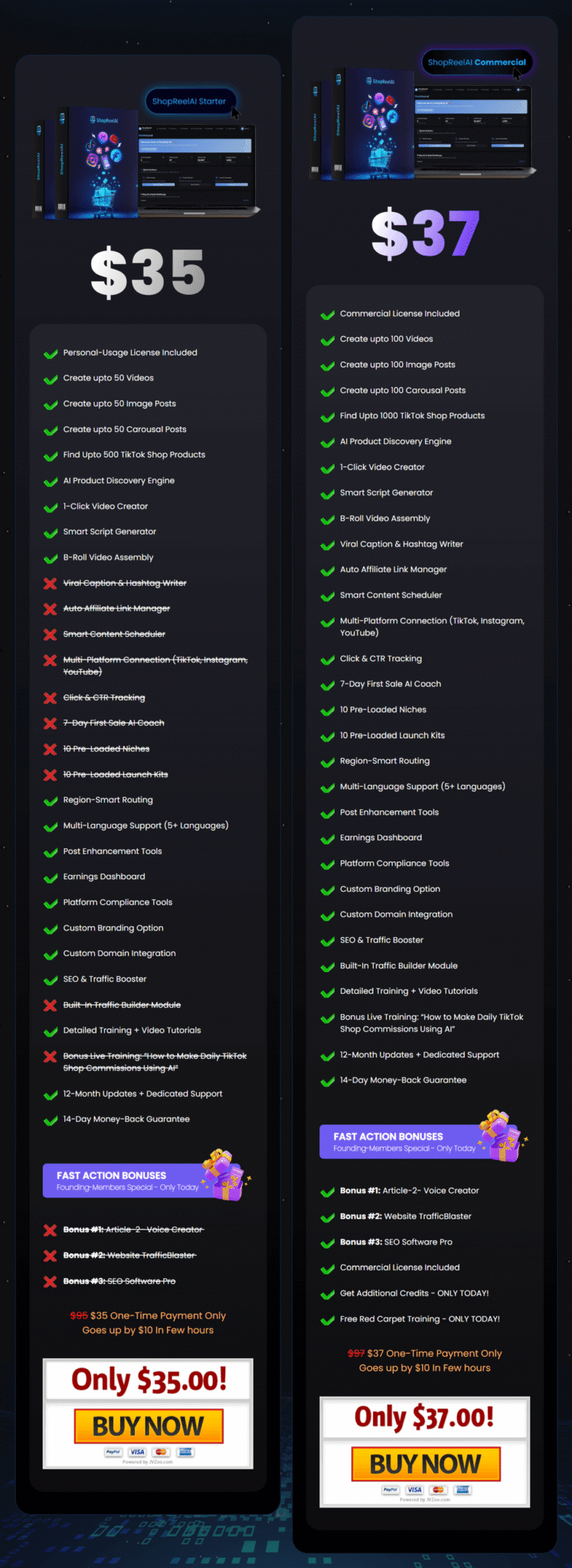Image resolution: width=572 pixels, height=1568 pixels.
Task: Click green check beside Click & CTR Tracking
Action: [328, 658]
